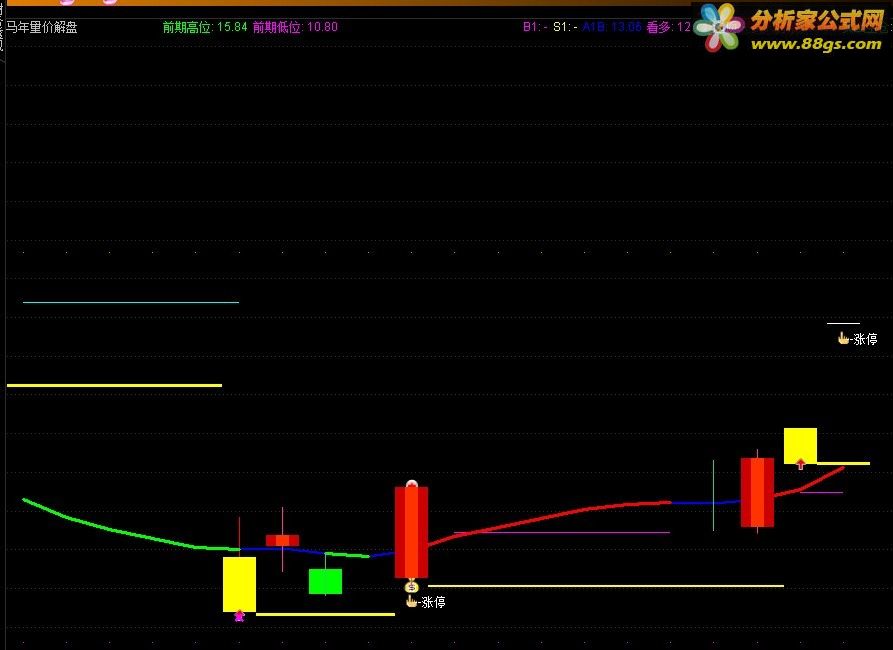Click the money bag icon under big red candle
893x650 pixels.
(411, 586)
